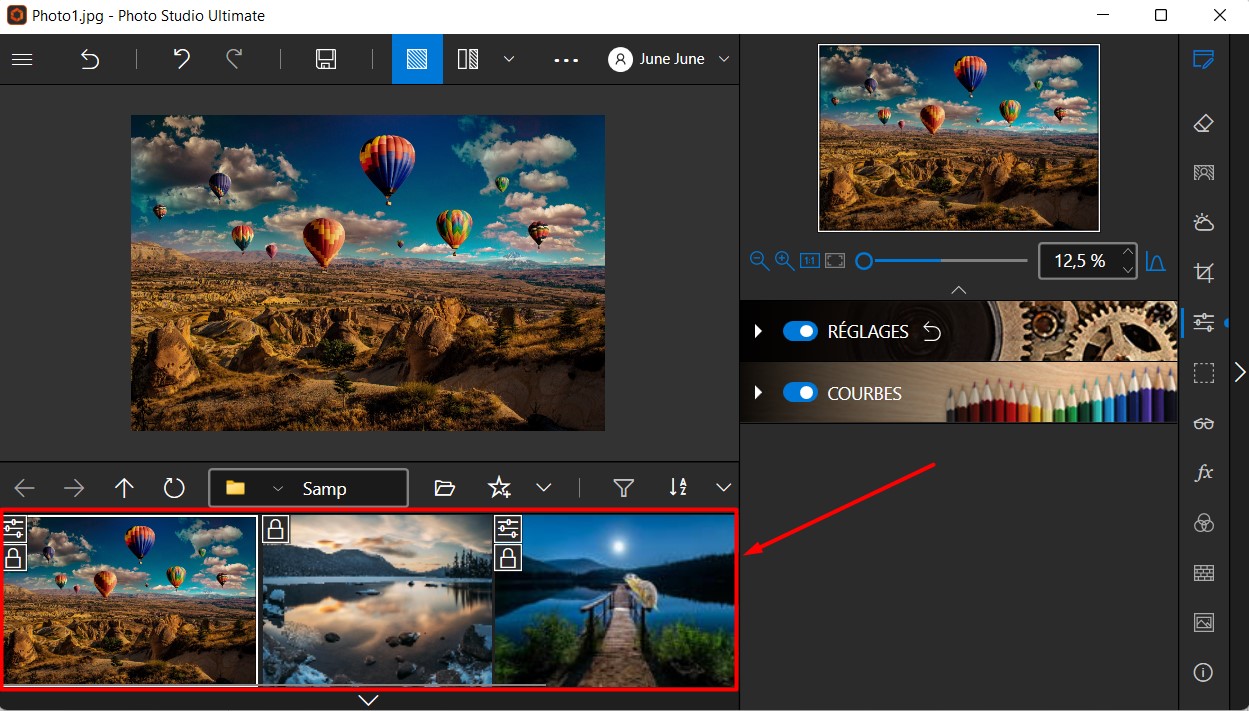The image size is (1249, 711).
Task: Open the hamburger main menu
Action: coord(22,59)
